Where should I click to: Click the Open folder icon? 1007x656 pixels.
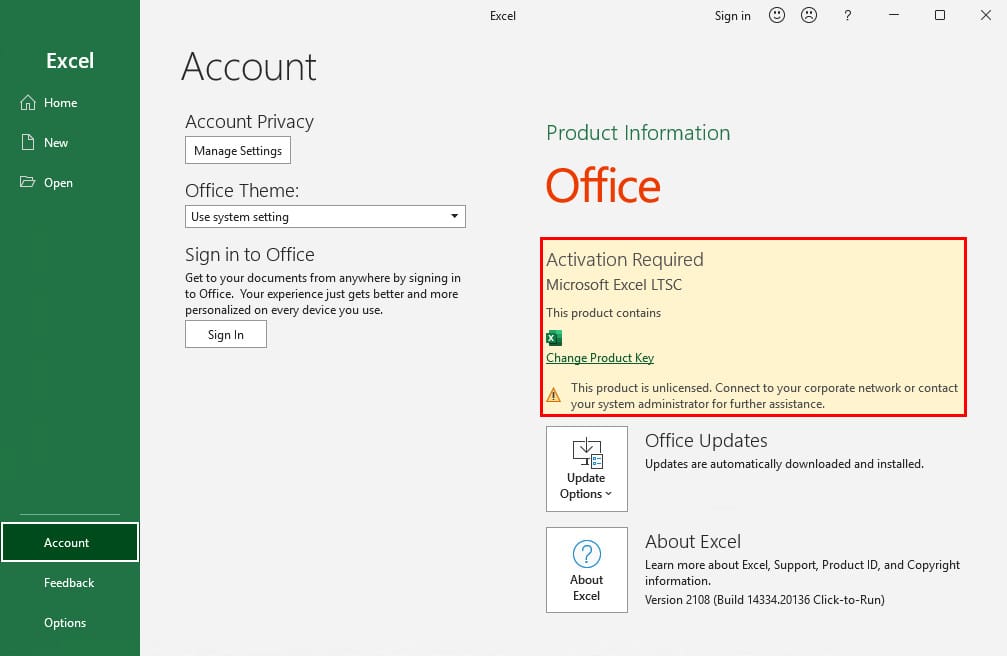28,182
